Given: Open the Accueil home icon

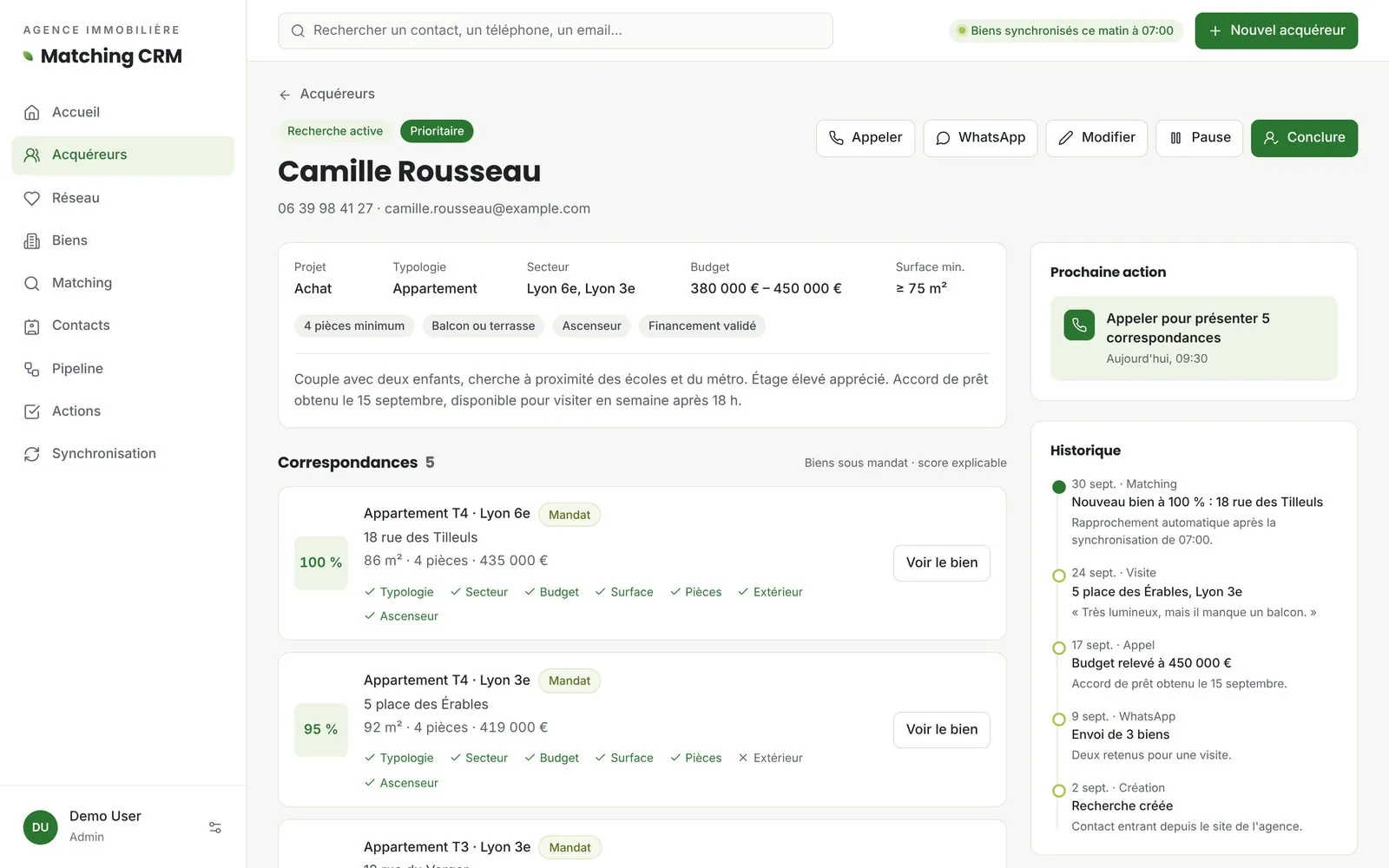Looking at the screenshot, I should (32, 112).
